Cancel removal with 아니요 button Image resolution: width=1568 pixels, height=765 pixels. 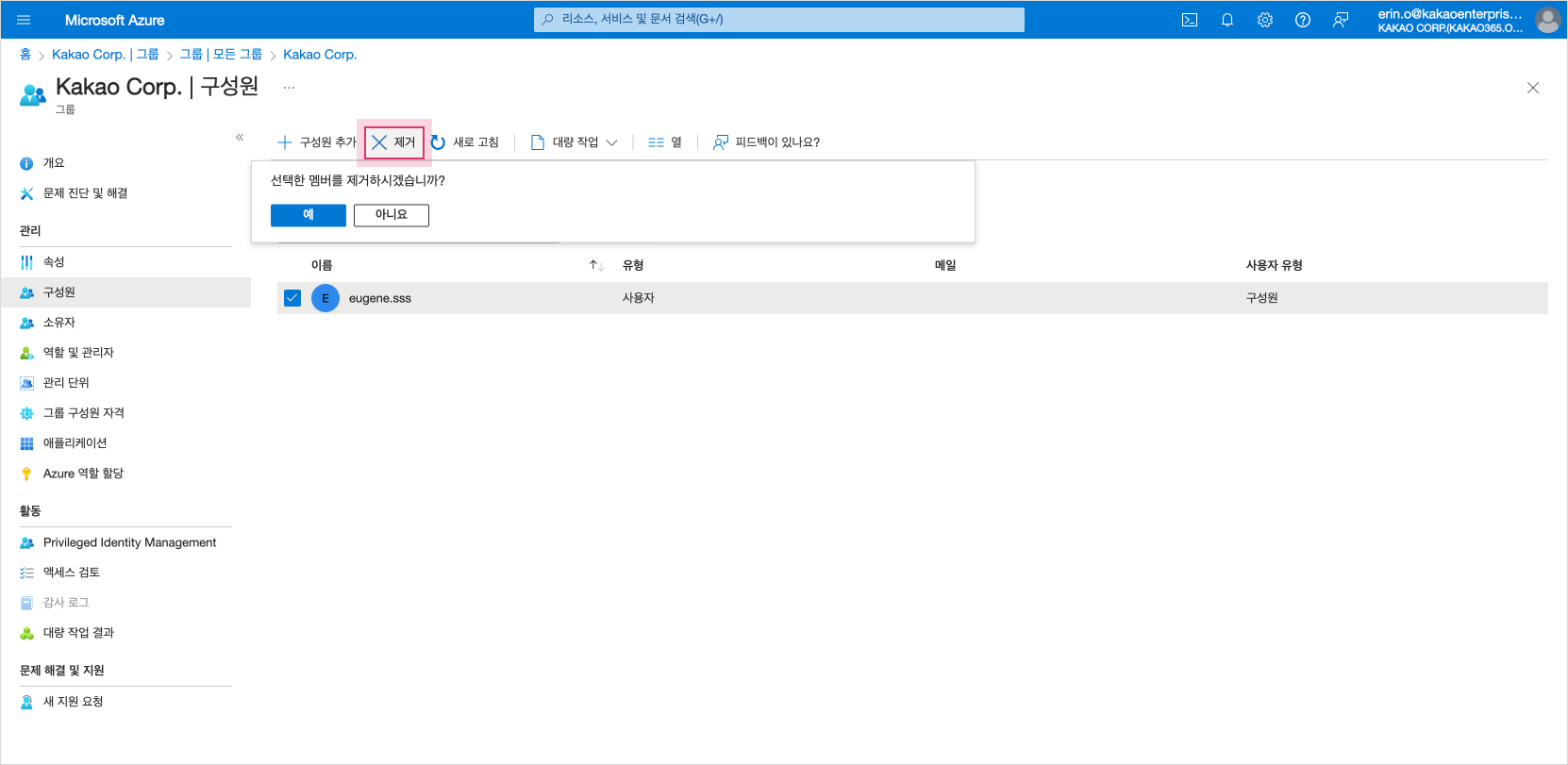point(392,216)
